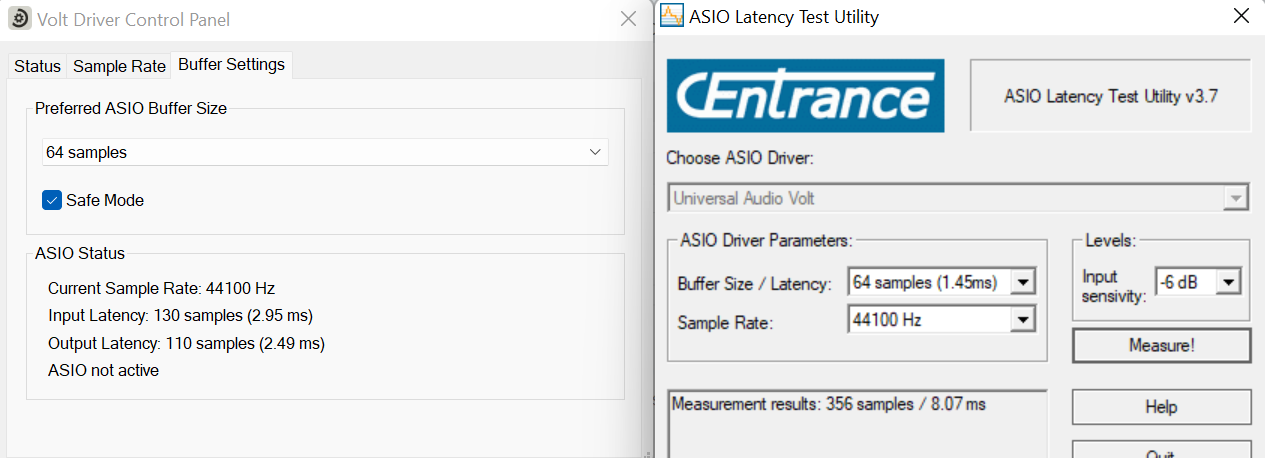This screenshot has width=1265, height=458.
Task: Toggle the Safe Mode checkbox
Action: pyautogui.click(x=52, y=200)
